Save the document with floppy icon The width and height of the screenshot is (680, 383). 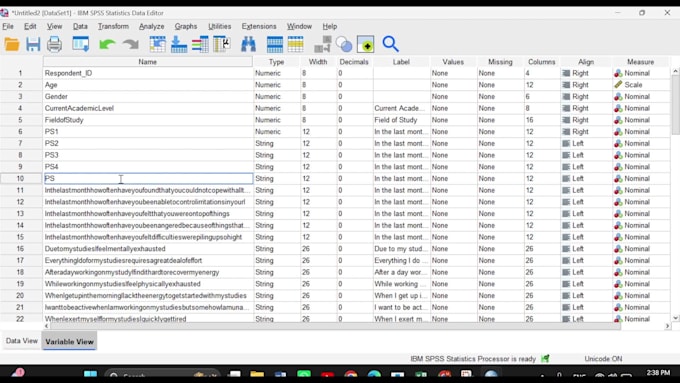click(x=33, y=44)
